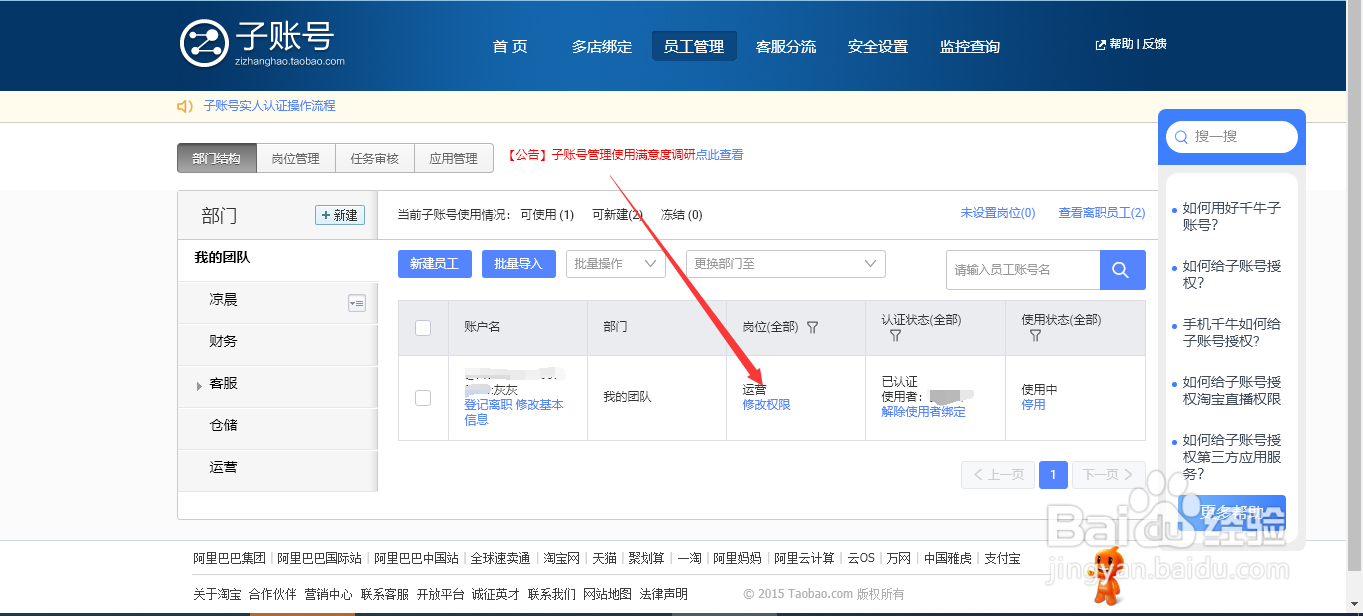Tick the select-all checkbox in table header
Viewport: 1363px width, 616px height.
(423, 328)
